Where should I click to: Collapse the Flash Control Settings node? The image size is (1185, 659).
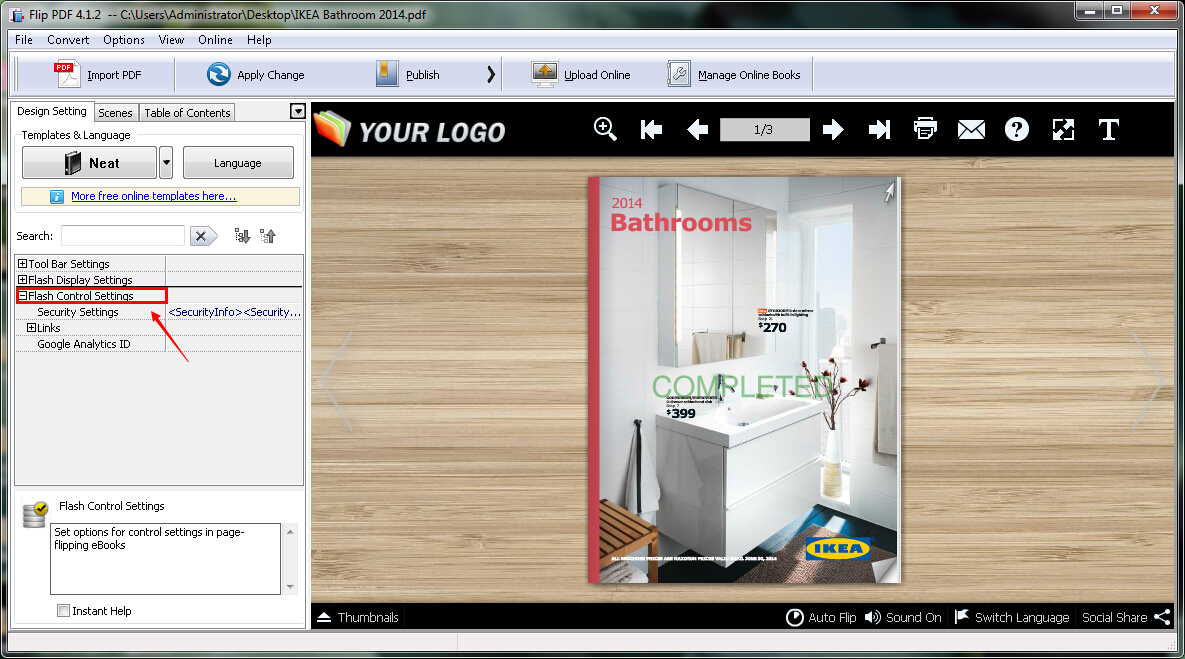23,296
